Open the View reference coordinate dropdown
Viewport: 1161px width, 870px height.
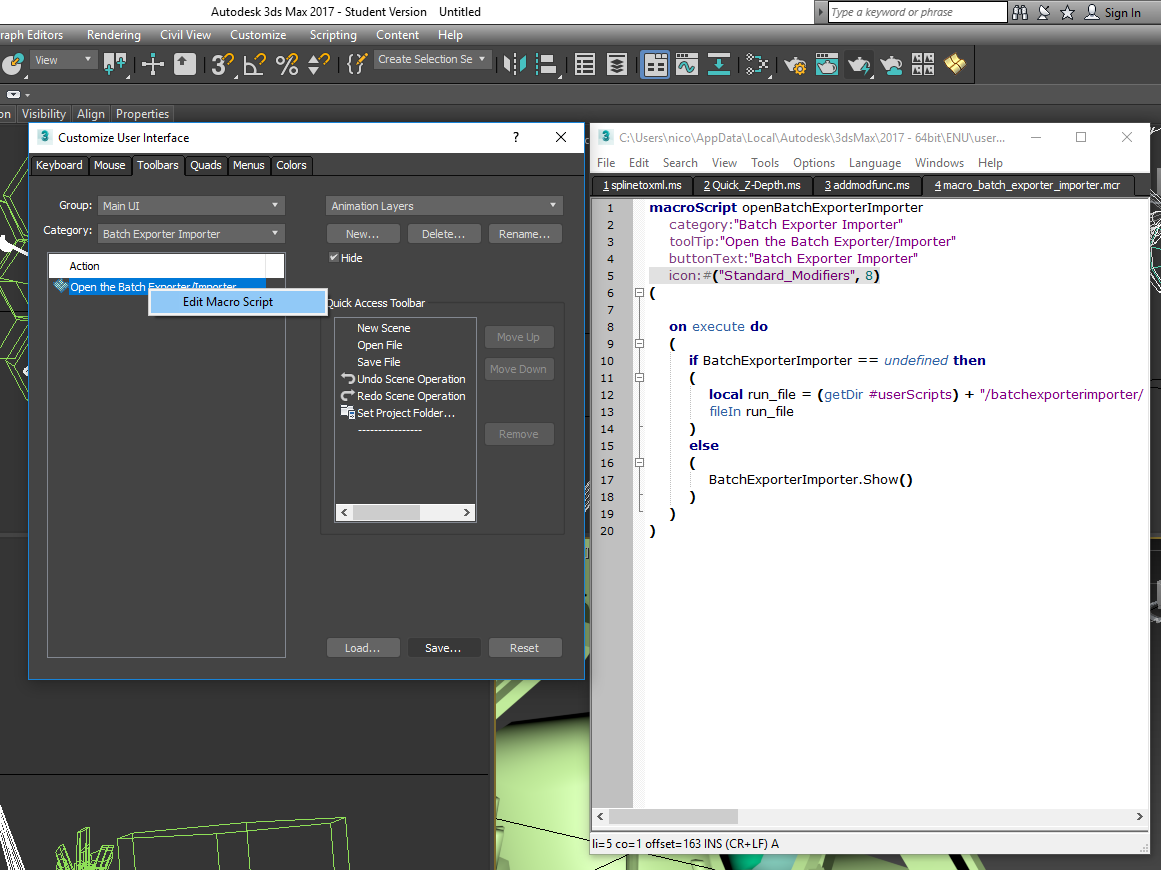pyautogui.click(x=62, y=60)
